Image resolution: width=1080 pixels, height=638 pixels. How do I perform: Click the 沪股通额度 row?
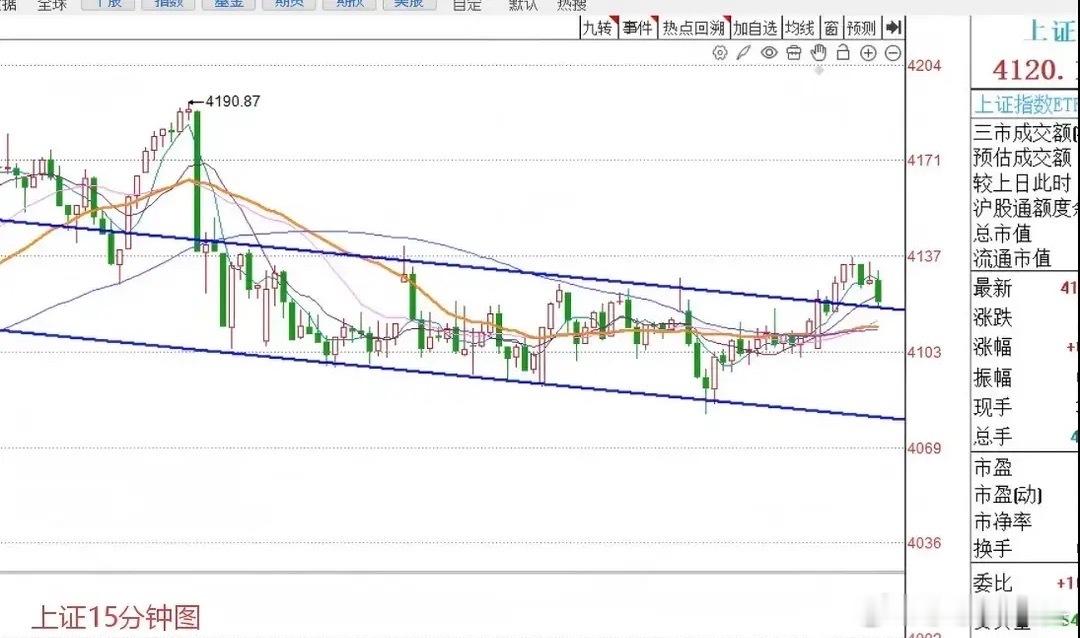click(1026, 207)
